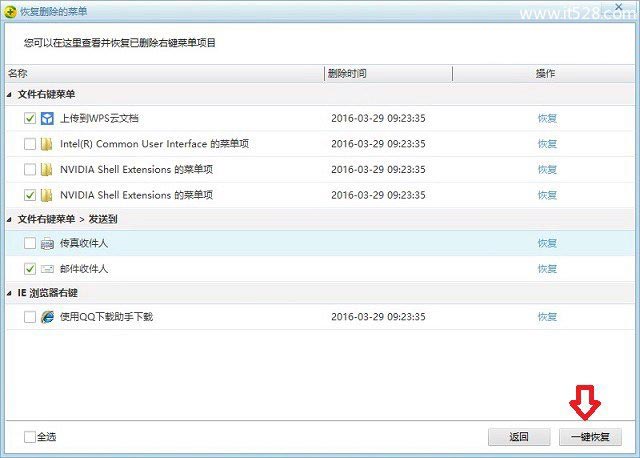Screen dimensions: 640x458
Task: Click the 操作 column header
Action: coord(544,74)
